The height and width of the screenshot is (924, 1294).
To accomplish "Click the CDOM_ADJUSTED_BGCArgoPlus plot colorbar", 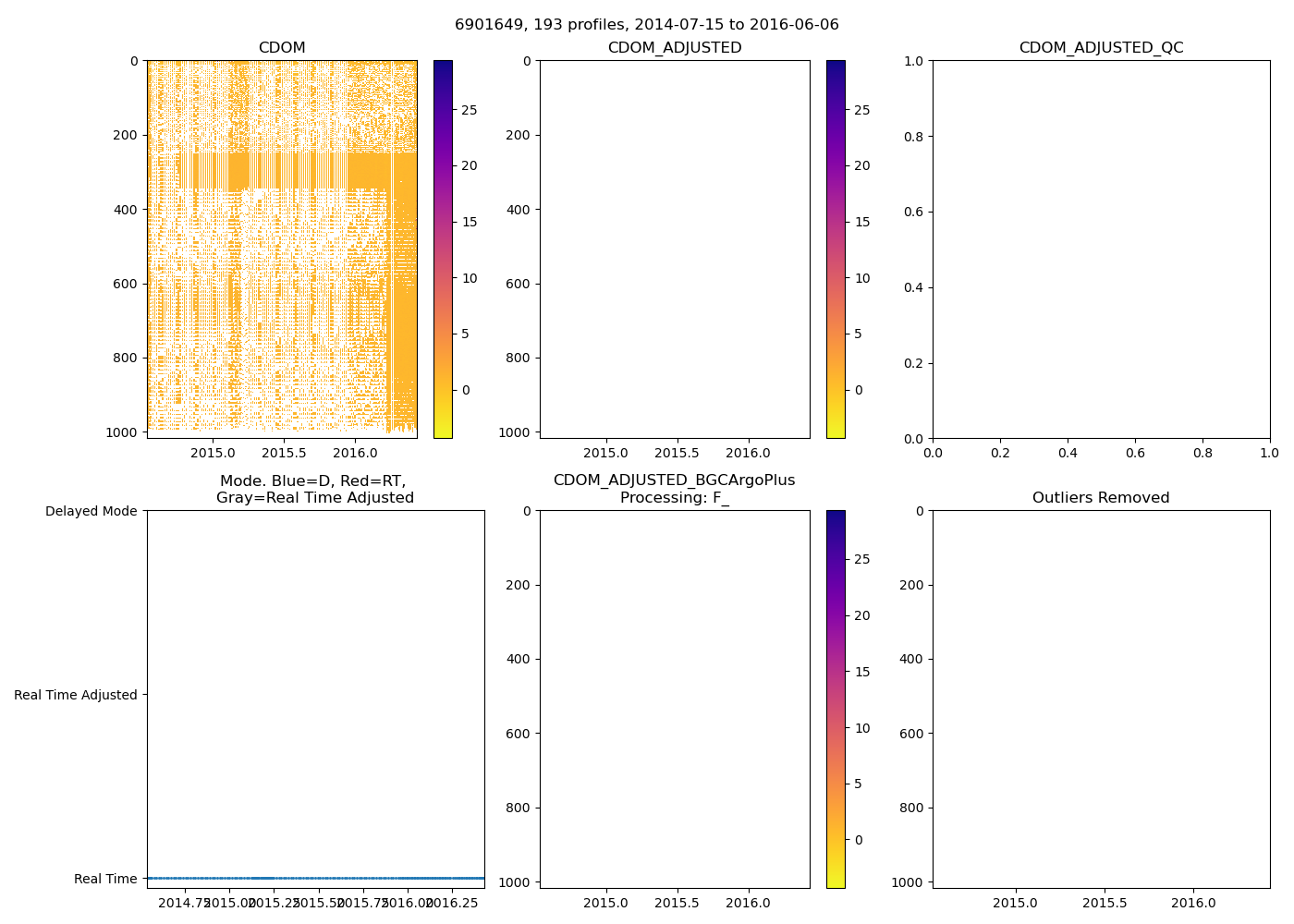I will coord(836,699).
